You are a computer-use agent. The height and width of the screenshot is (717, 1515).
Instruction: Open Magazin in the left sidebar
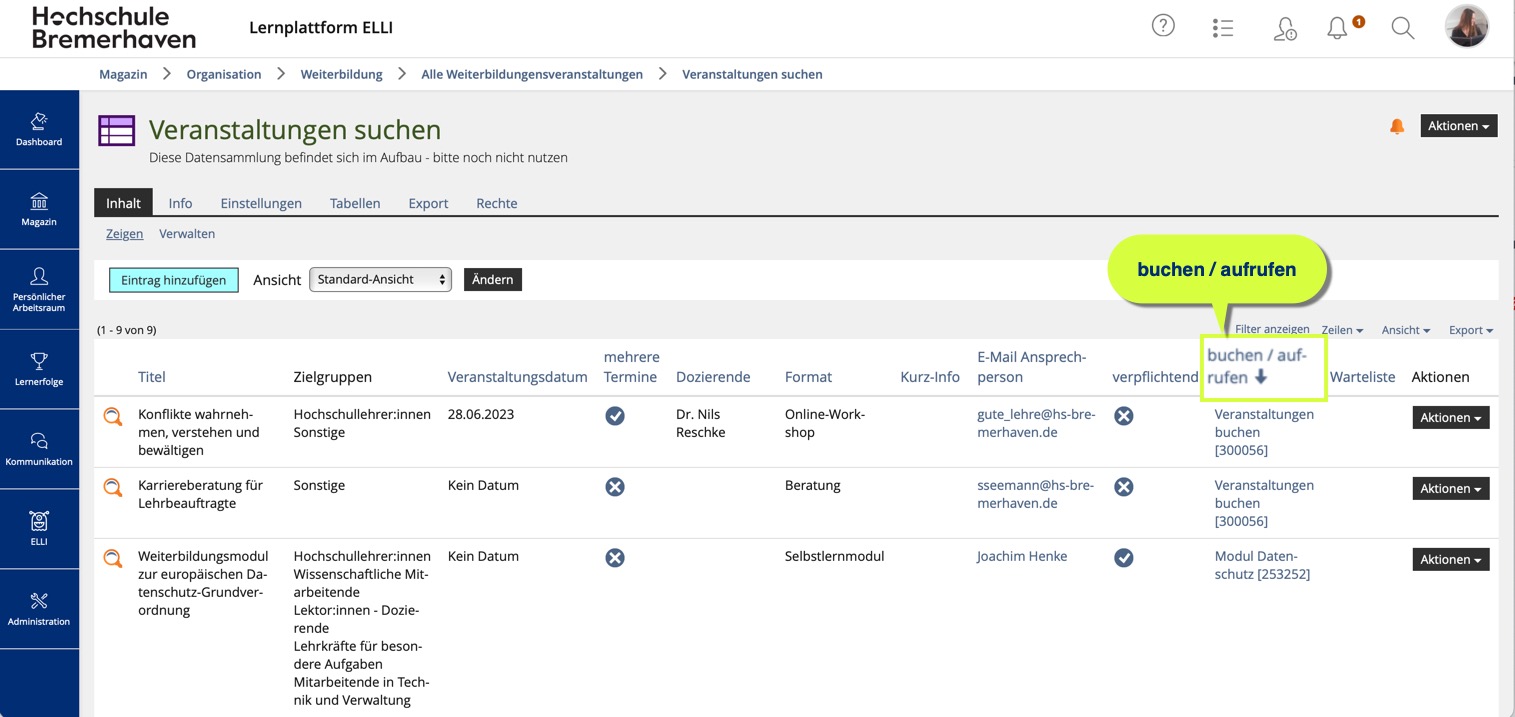click(x=39, y=209)
